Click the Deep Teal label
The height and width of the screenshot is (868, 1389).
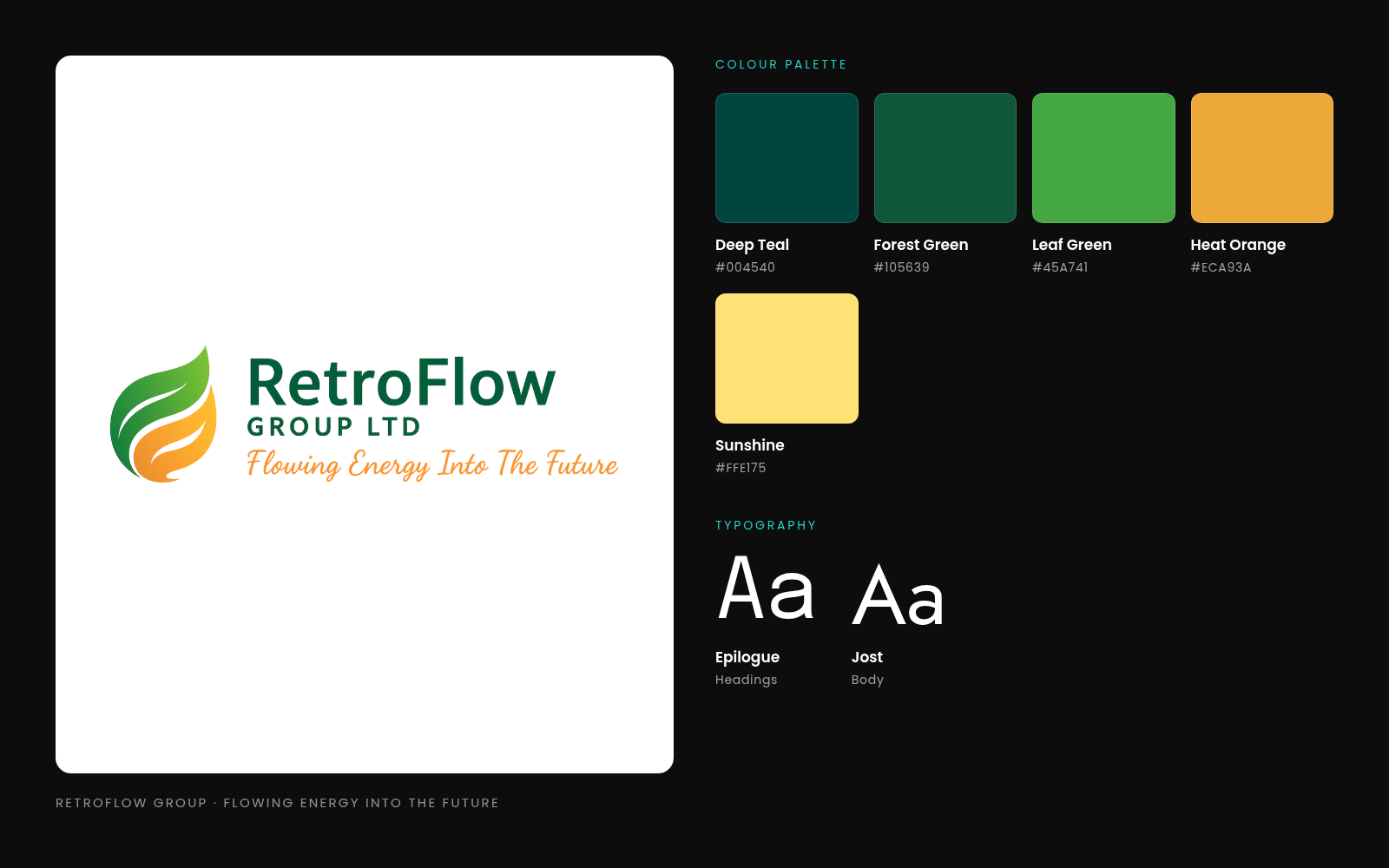[x=752, y=245]
